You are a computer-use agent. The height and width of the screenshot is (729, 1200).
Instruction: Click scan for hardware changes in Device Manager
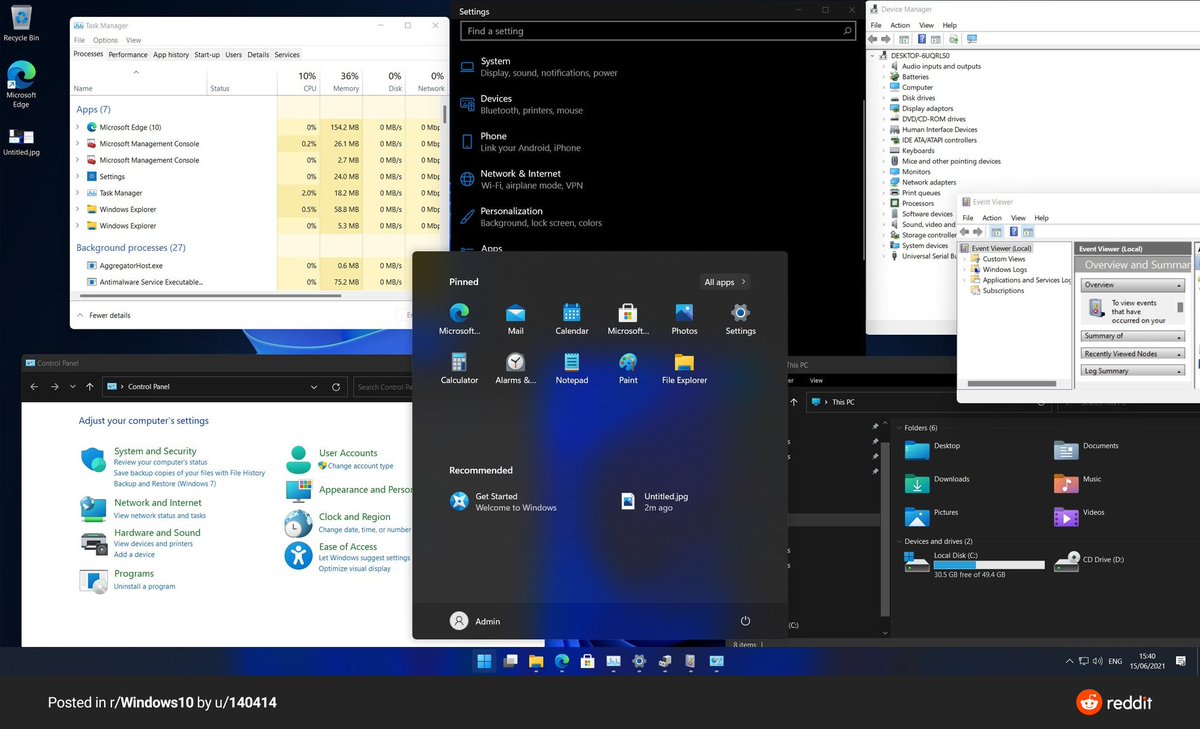pyautogui.click(x=972, y=39)
